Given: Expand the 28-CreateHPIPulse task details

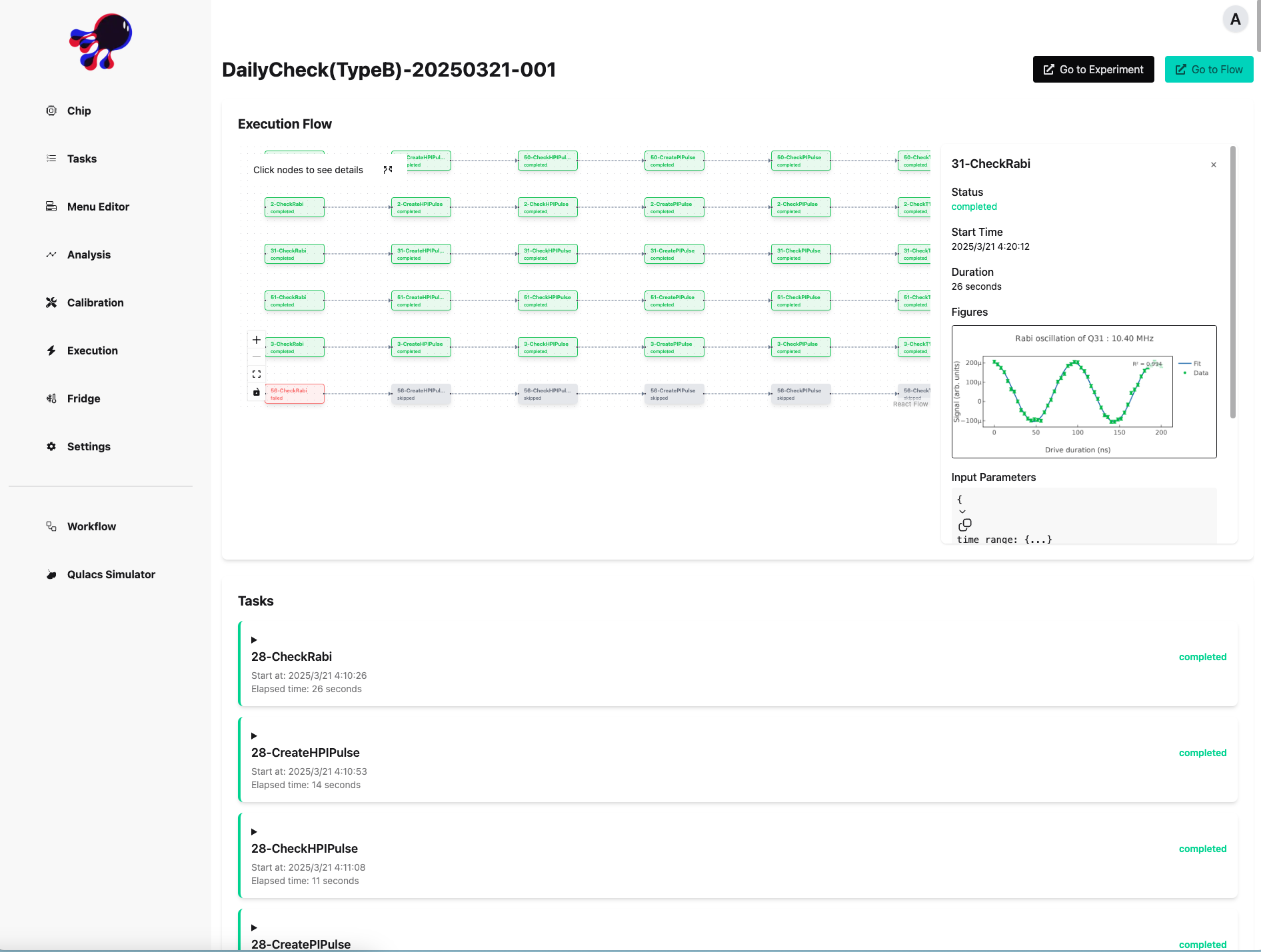Looking at the screenshot, I should click(254, 735).
